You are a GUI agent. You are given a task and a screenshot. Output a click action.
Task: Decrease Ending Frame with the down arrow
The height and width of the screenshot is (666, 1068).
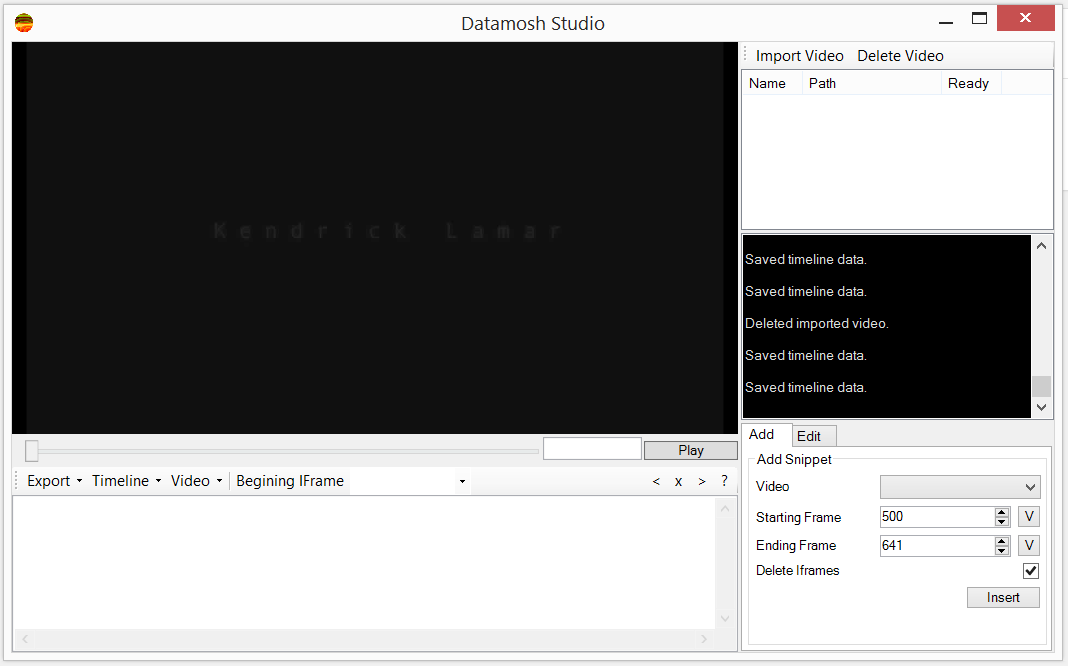click(1001, 550)
